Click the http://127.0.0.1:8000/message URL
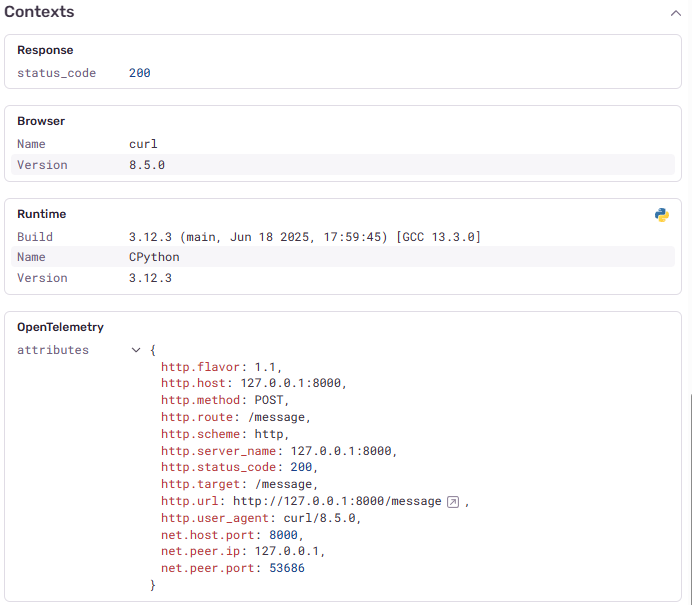Image resolution: width=692 pixels, height=605 pixels. (336, 501)
